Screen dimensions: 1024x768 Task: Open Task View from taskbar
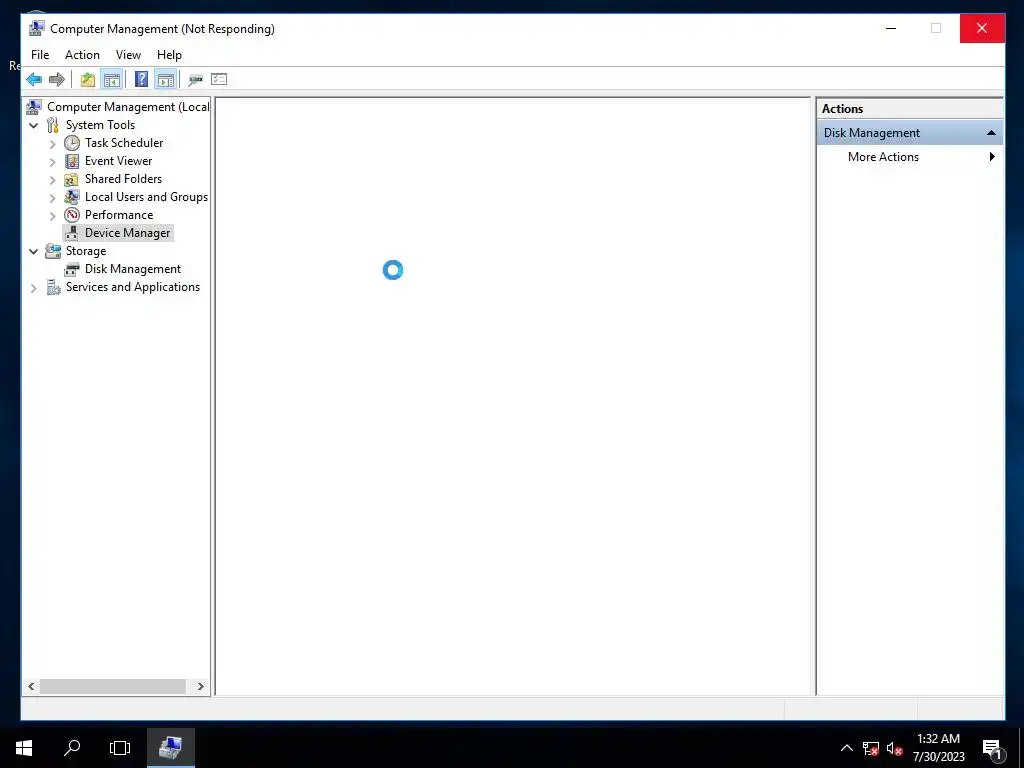tap(120, 748)
